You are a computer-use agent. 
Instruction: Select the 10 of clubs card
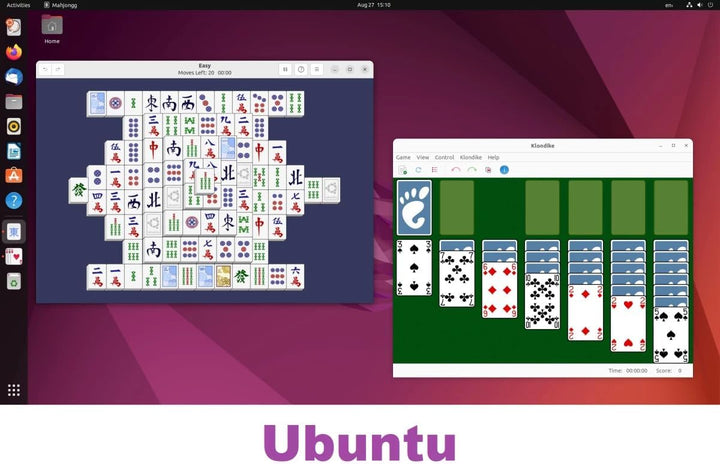542,301
